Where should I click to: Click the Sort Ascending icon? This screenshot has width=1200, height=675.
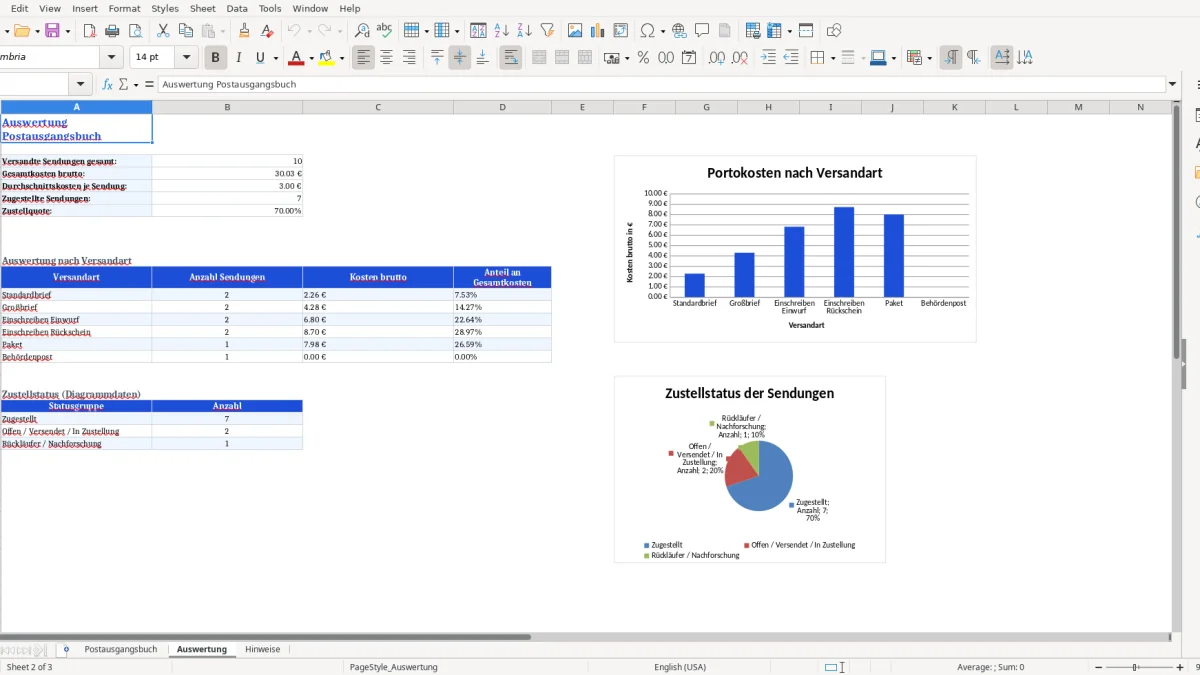click(502, 31)
